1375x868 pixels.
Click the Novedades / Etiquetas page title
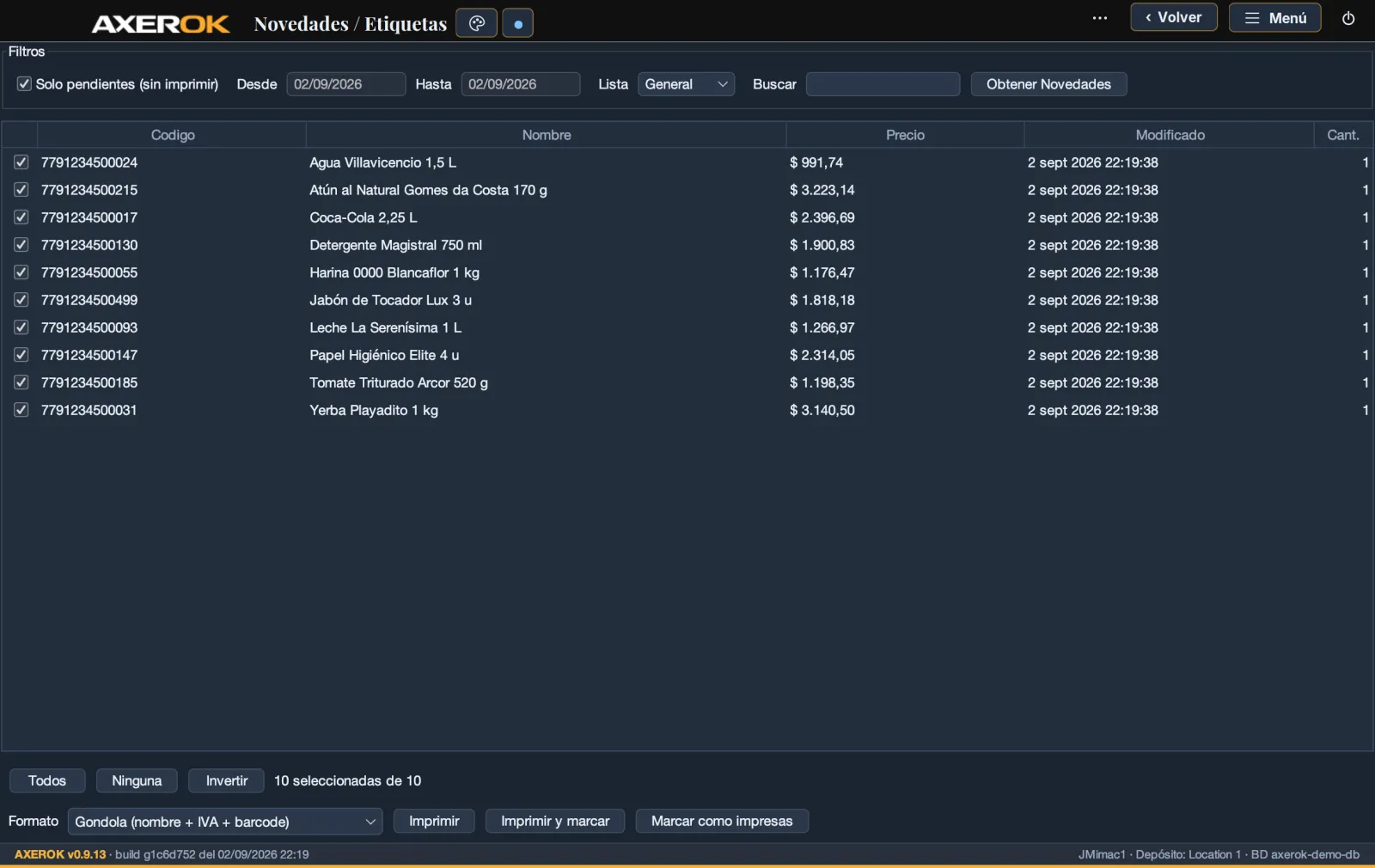coord(351,24)
